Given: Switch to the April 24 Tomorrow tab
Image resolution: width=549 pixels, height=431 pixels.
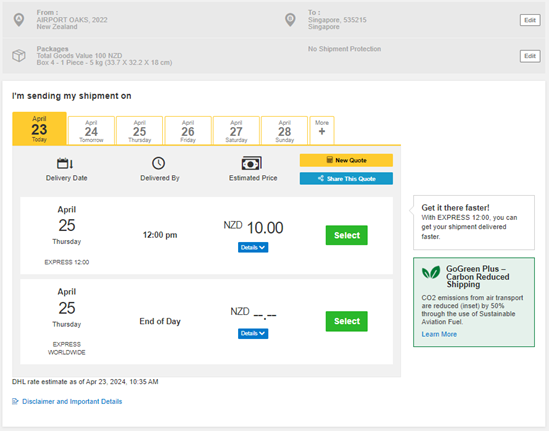Looking at the screenshot, I should [x=91, y=130].
